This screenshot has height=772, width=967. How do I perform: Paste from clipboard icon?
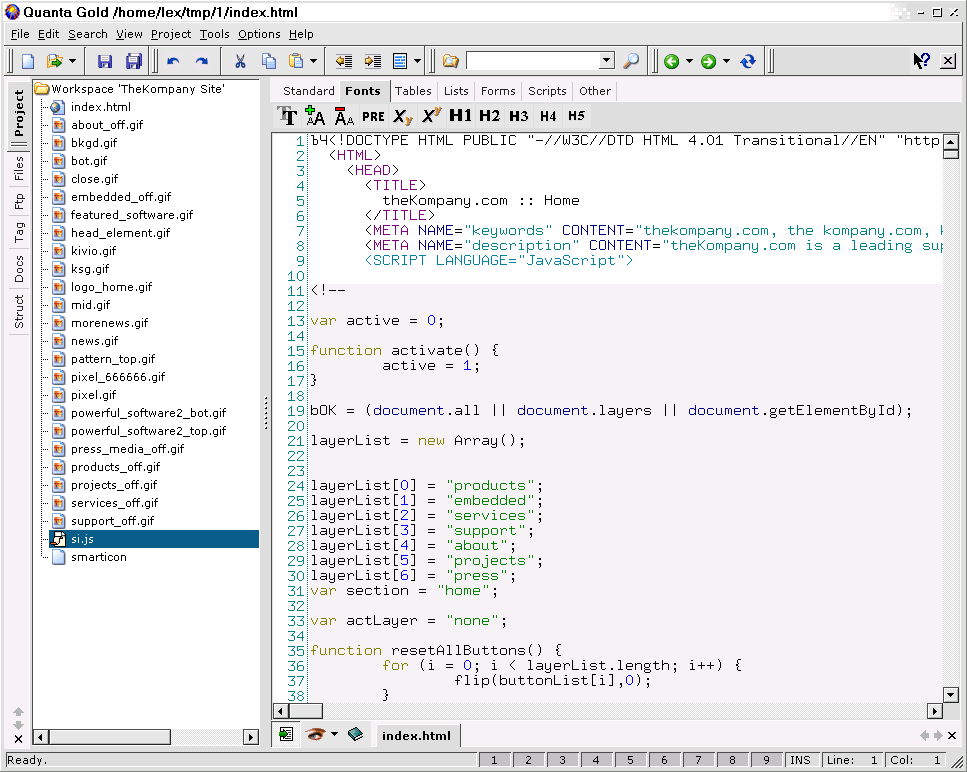click(297, 61)
